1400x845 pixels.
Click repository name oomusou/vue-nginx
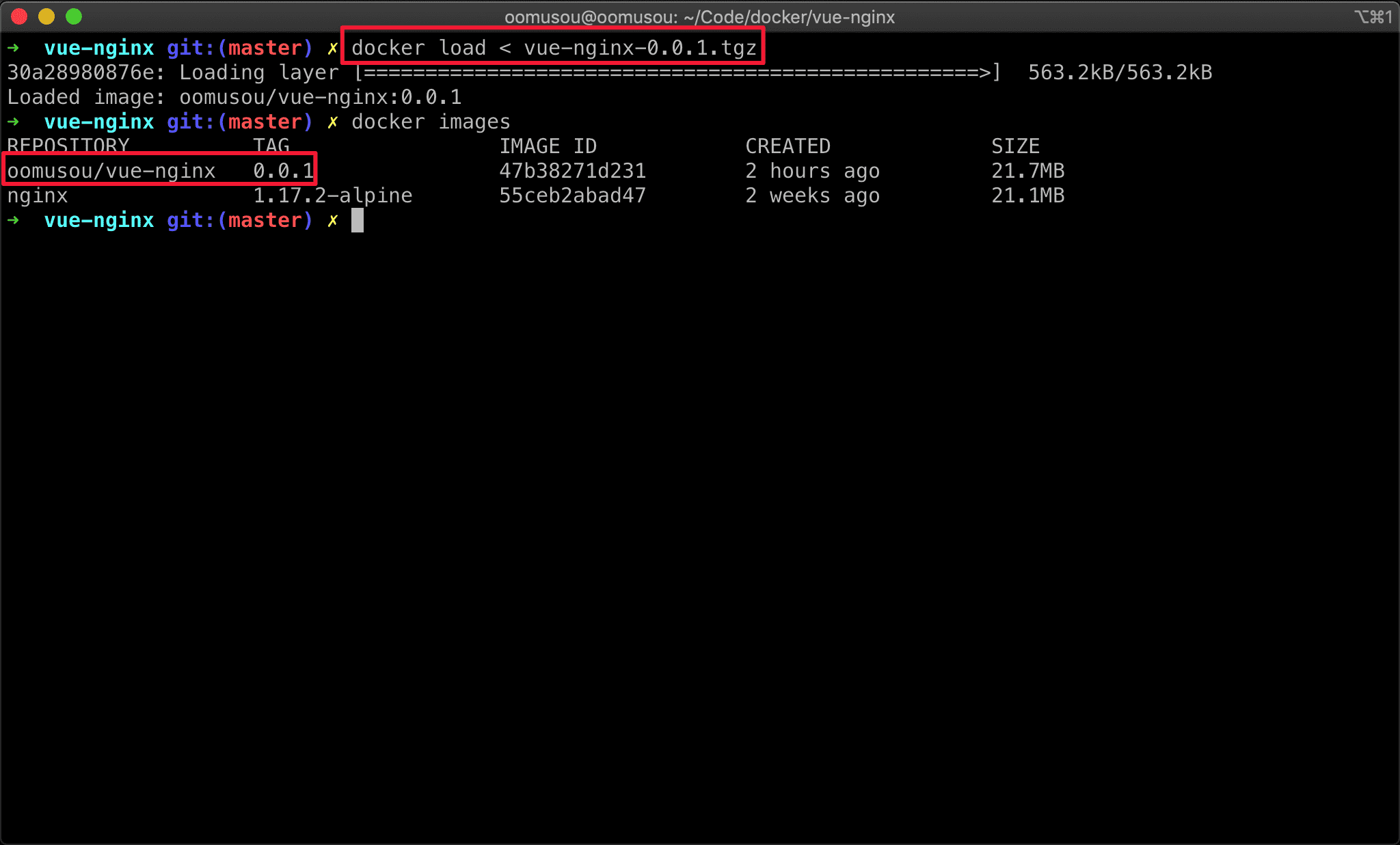click(x=111, y=171)
